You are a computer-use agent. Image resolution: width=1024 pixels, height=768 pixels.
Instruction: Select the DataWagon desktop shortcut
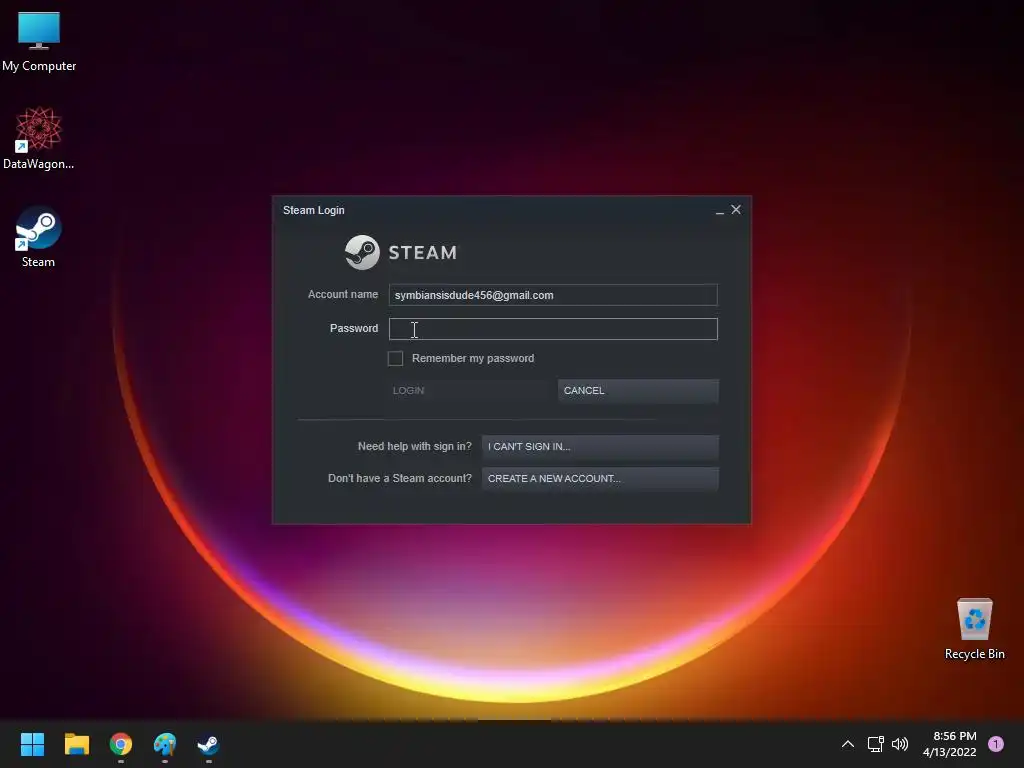(39, 138)
